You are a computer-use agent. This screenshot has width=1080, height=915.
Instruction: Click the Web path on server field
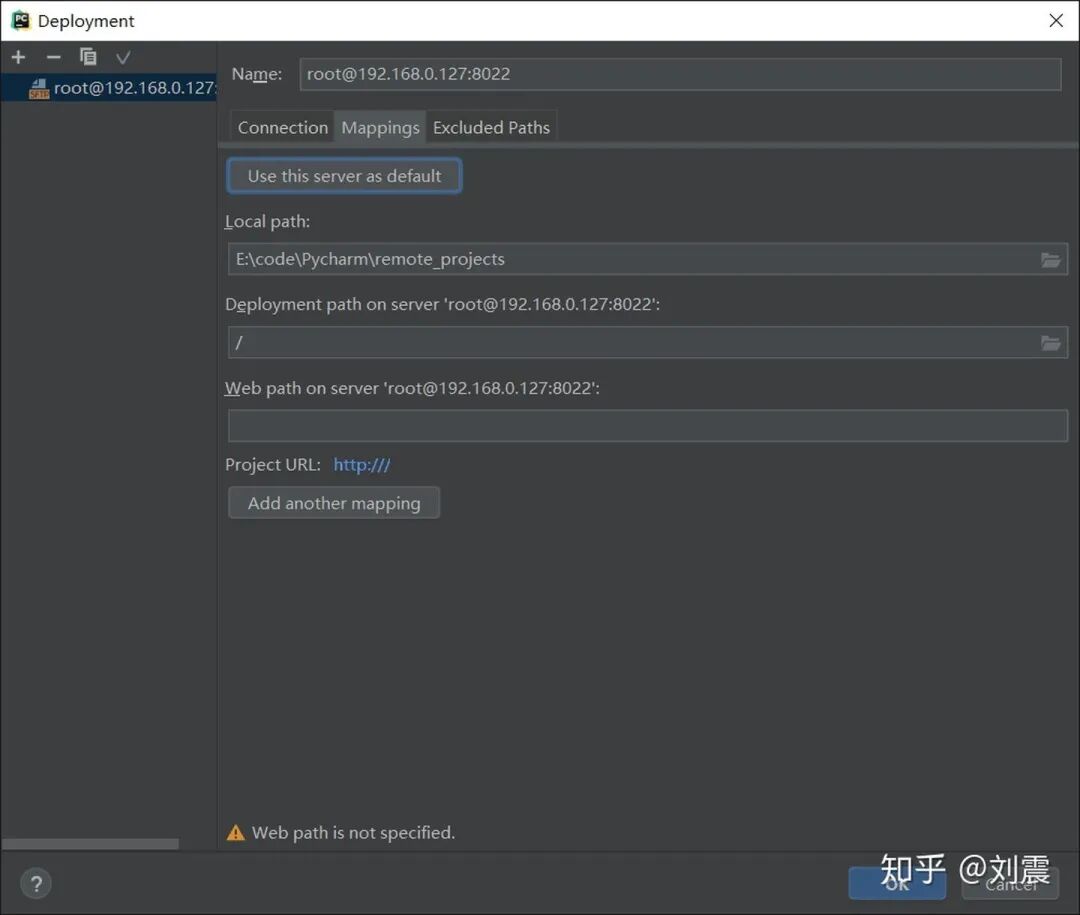point(647,426)
